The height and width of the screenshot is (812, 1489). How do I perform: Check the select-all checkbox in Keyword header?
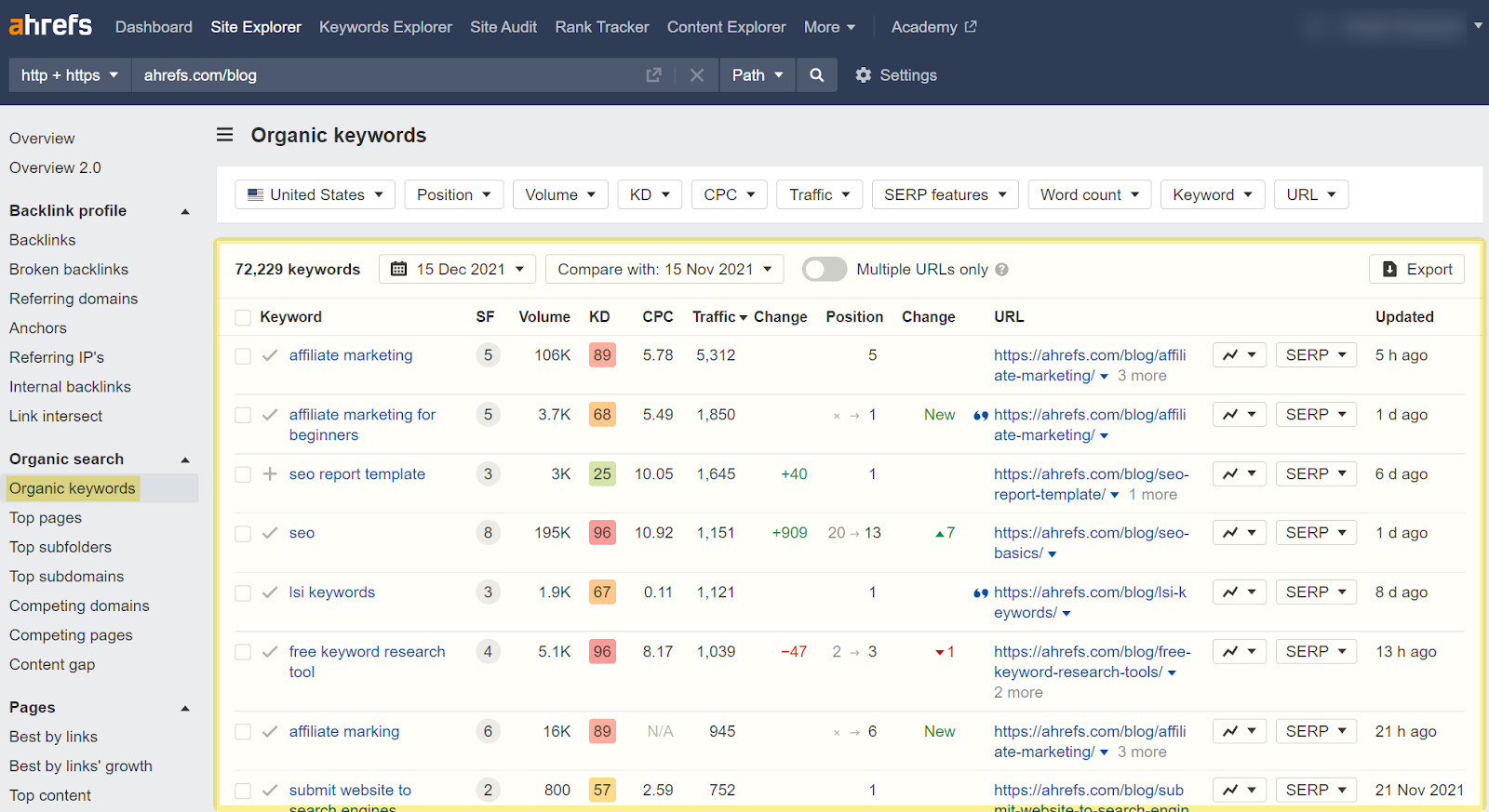point(243,318)
